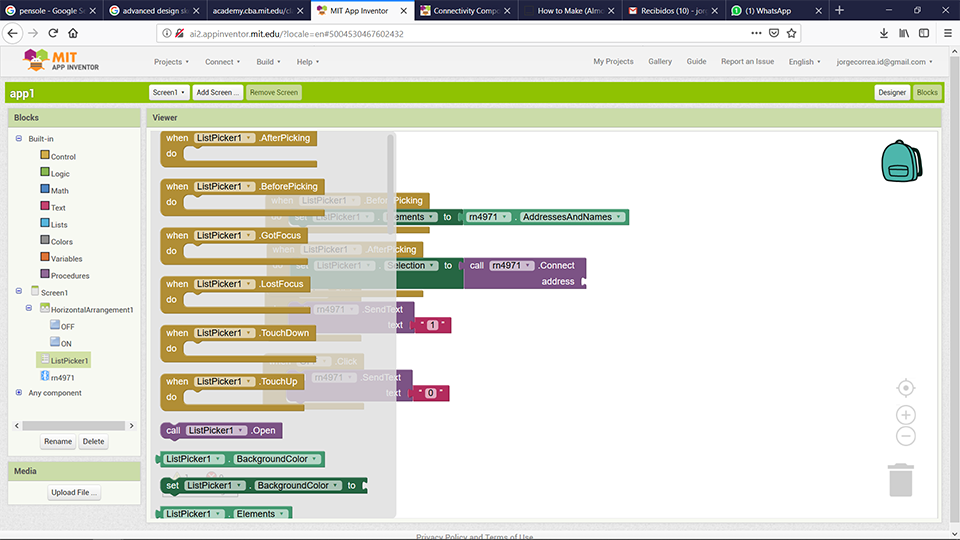
Task: Click the Rename button
Action: point(58,441)
